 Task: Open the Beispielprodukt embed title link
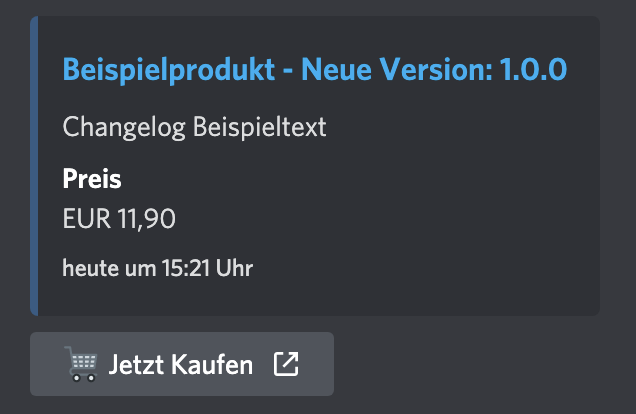(314, 70)
